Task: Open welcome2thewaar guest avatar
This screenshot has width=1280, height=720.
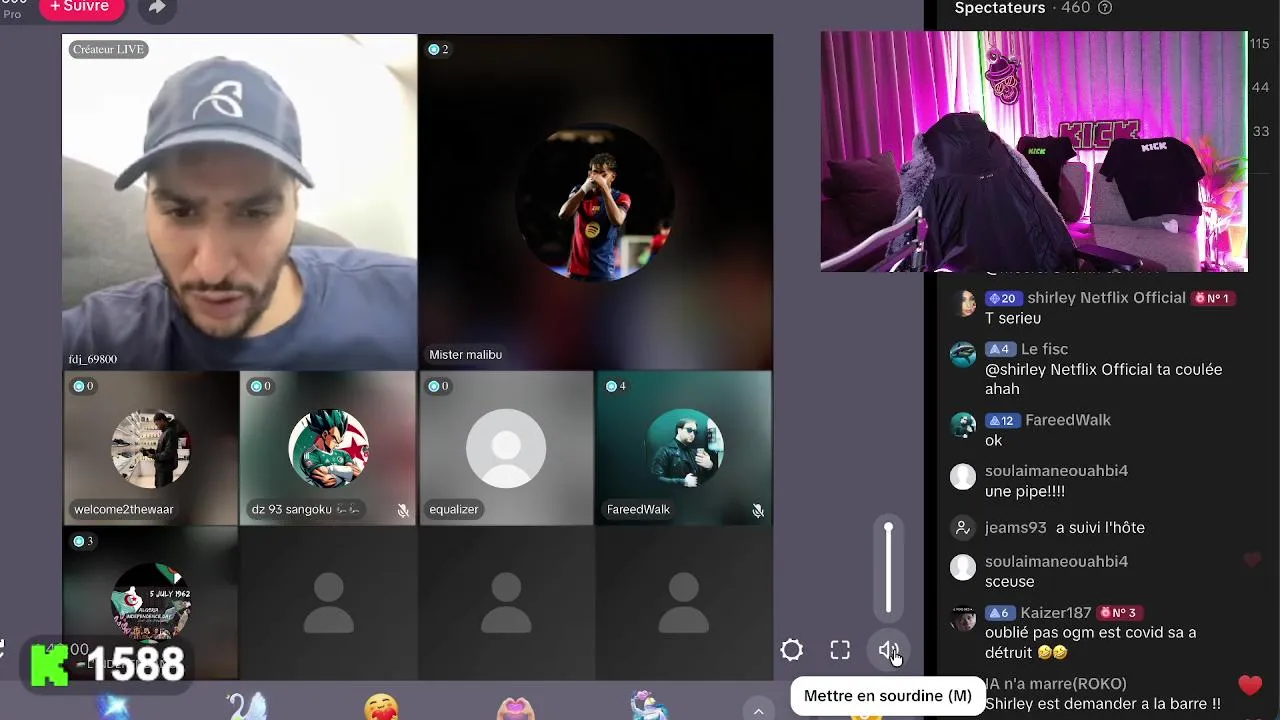Action: 150,449
